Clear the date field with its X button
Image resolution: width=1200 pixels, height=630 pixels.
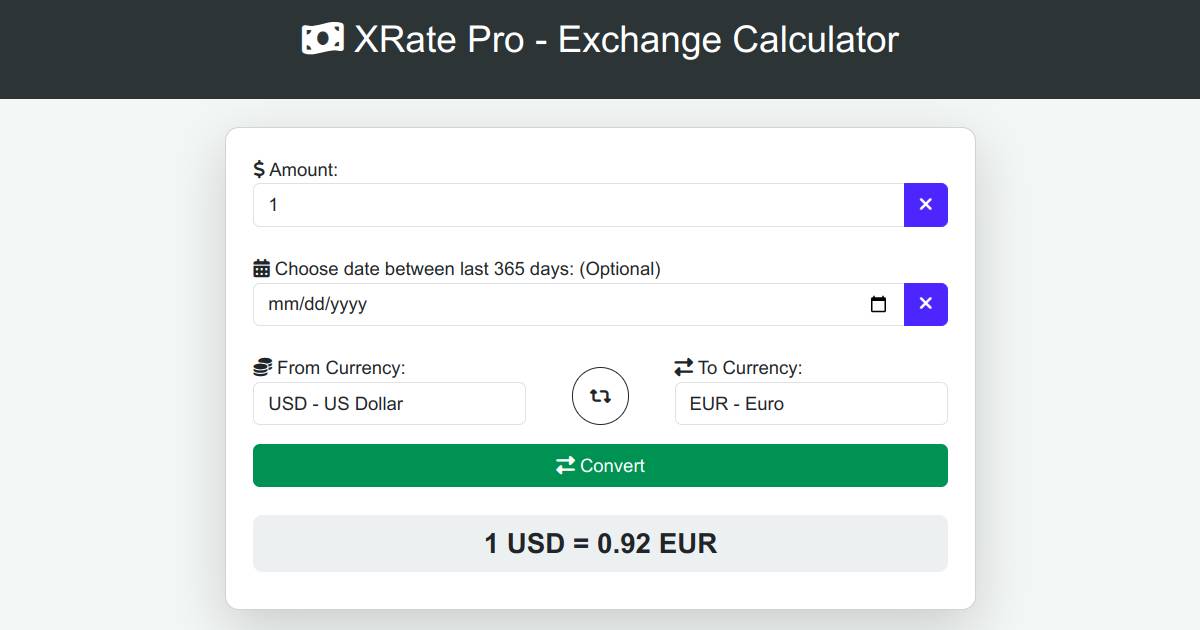coord(925,304)
